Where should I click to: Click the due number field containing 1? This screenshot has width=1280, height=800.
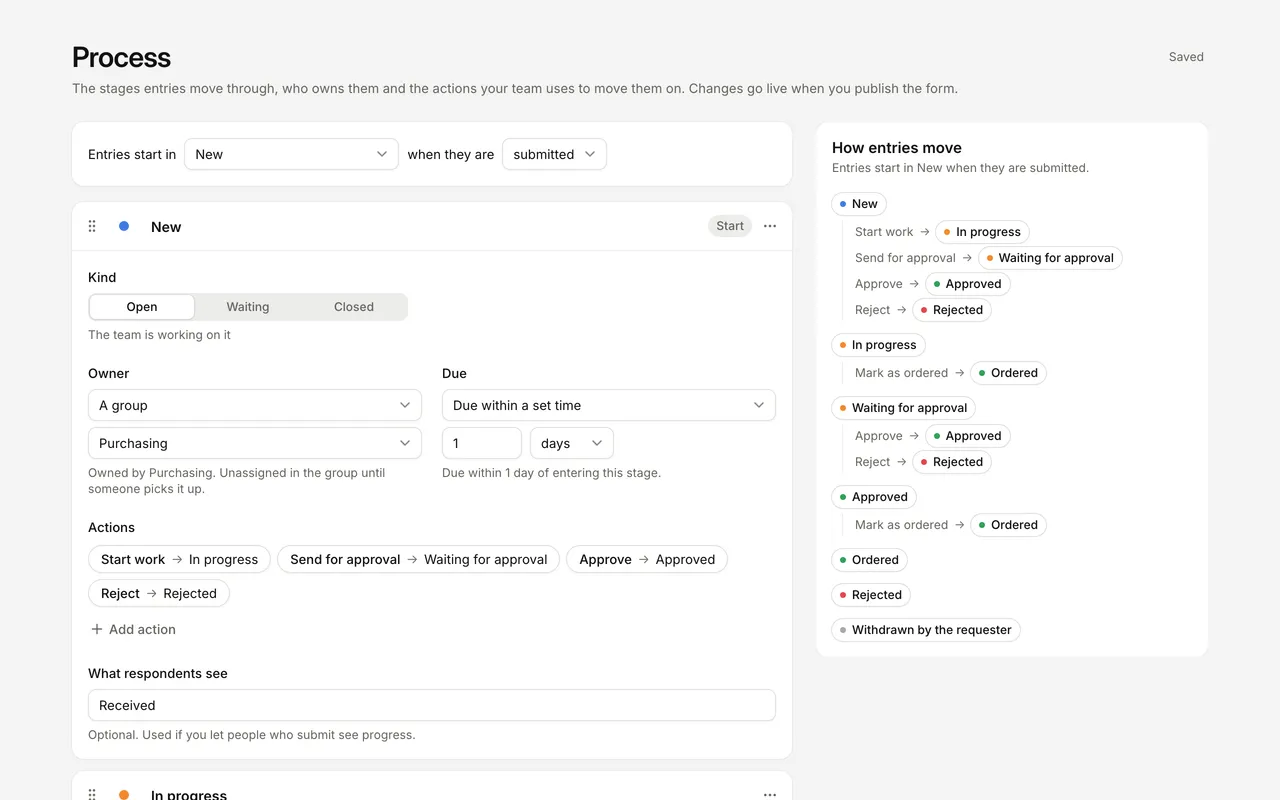point(482,443)
